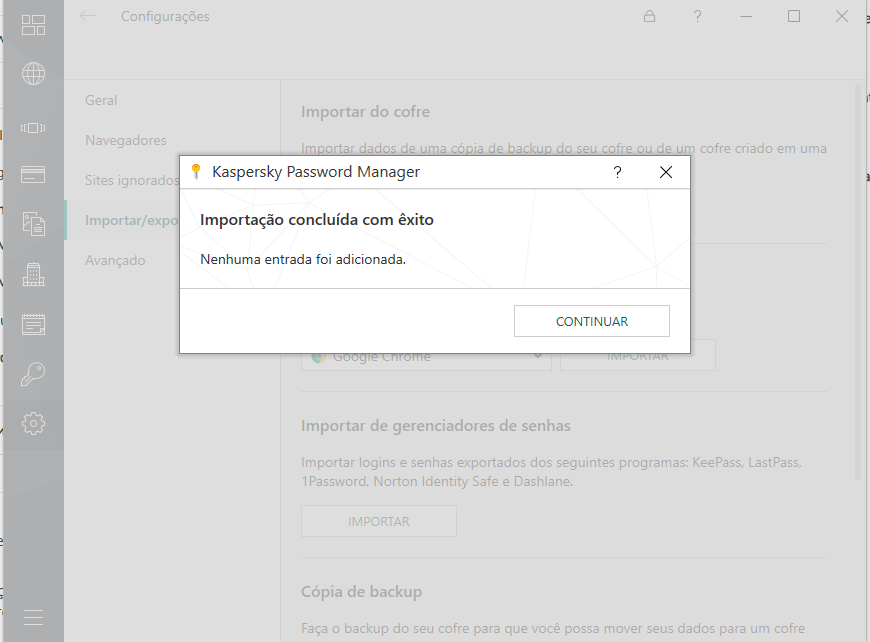The width and height of the screenshot is (870, 642).
Task: Open the bank cards sidebar icon
Action: [x=33, y=175]
